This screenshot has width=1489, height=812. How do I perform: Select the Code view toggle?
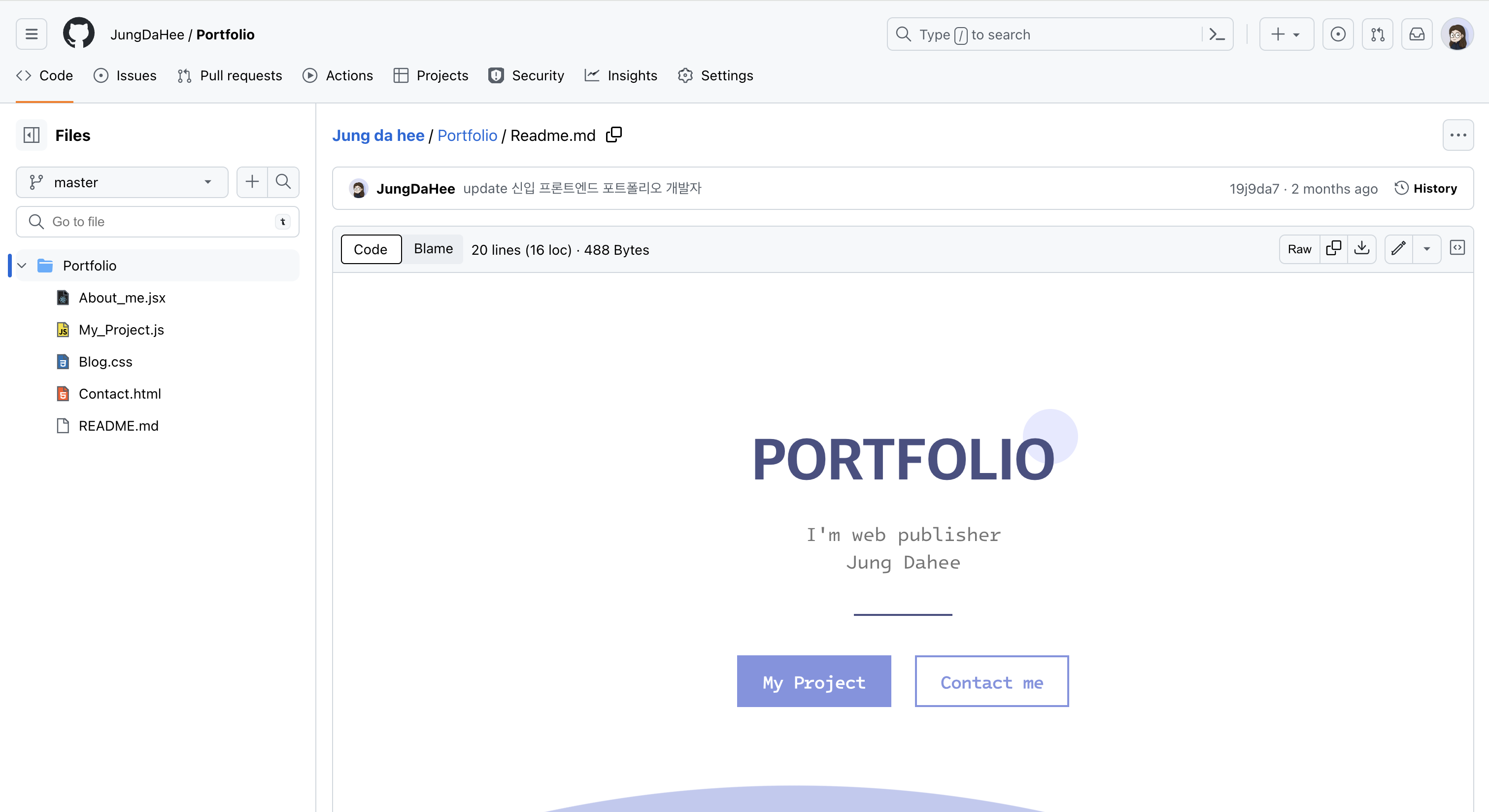[371, 250]
